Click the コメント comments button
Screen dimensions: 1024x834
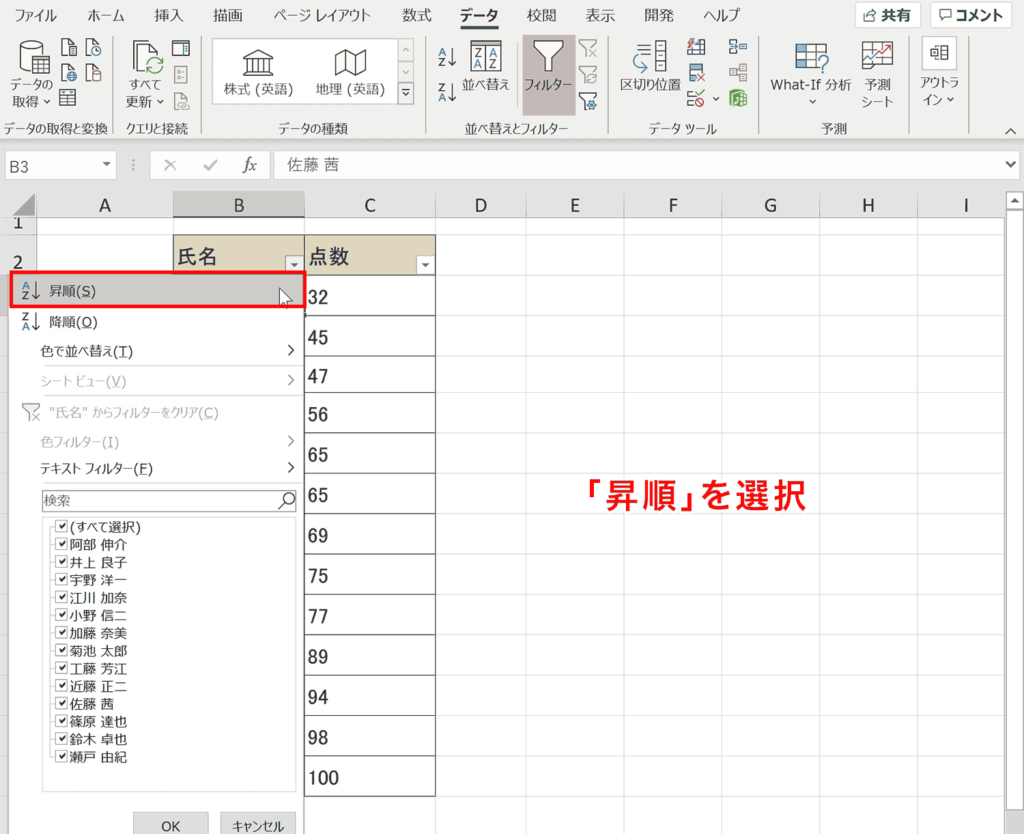coord(971,15)
